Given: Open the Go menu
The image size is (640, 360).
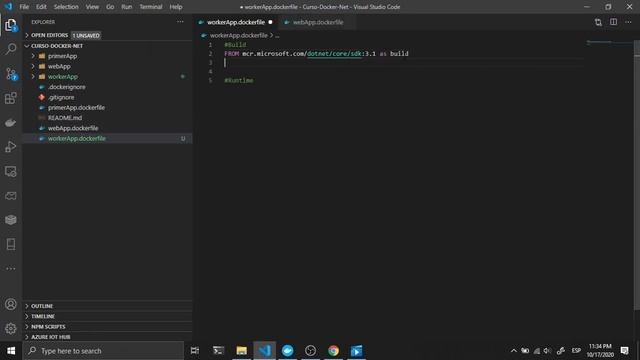Looking at the screenshot, I should point(110,7).
